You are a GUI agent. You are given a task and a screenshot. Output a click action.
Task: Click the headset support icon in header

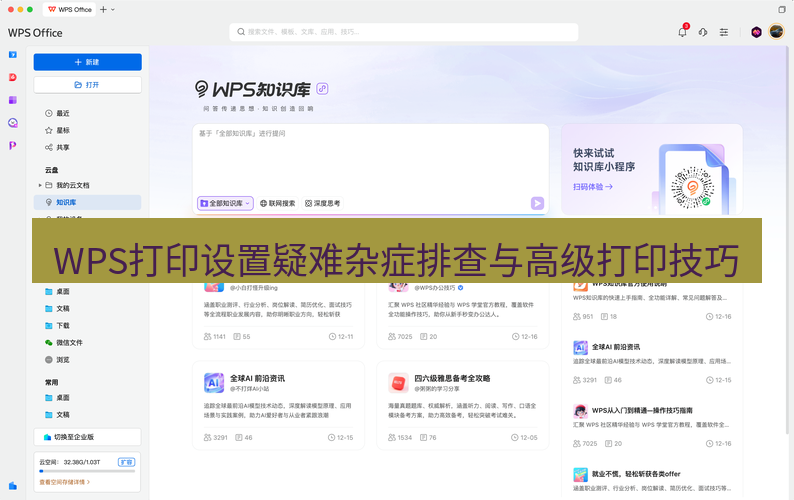pos(703,32)
